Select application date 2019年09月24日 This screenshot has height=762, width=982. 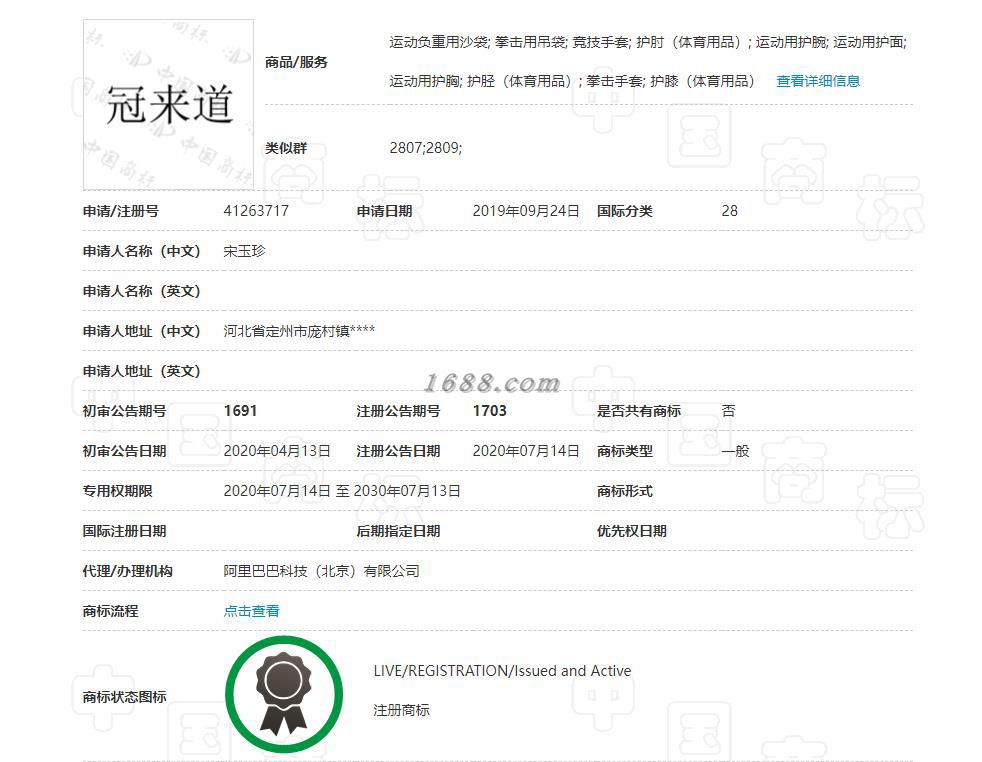(x=526, y=210)
